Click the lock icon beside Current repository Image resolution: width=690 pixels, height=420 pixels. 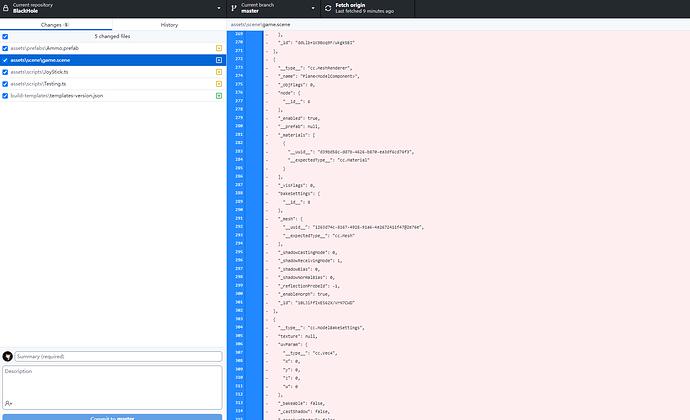pos(6,8)
